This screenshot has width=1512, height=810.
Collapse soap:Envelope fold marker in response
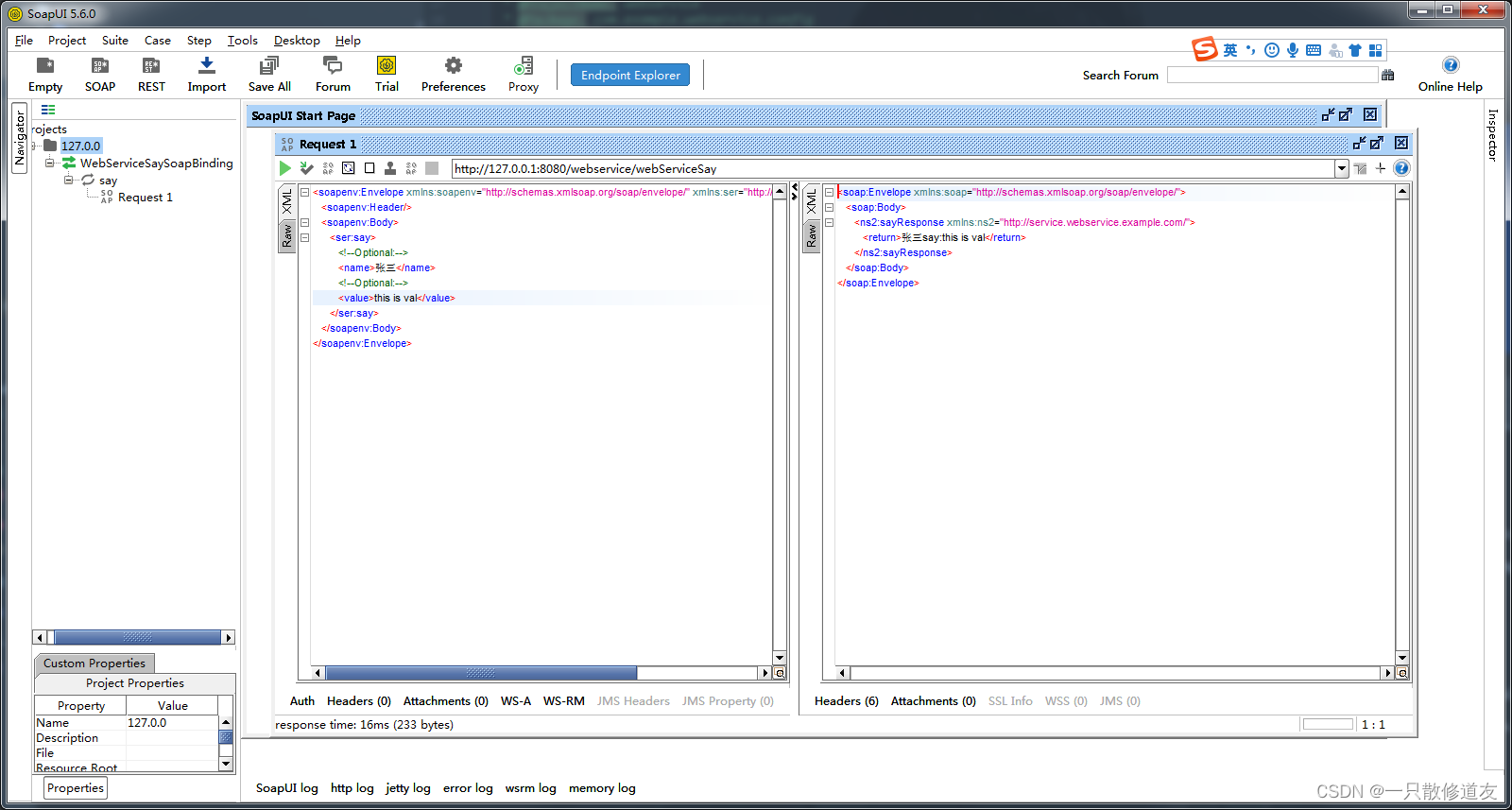coord(829,192)
